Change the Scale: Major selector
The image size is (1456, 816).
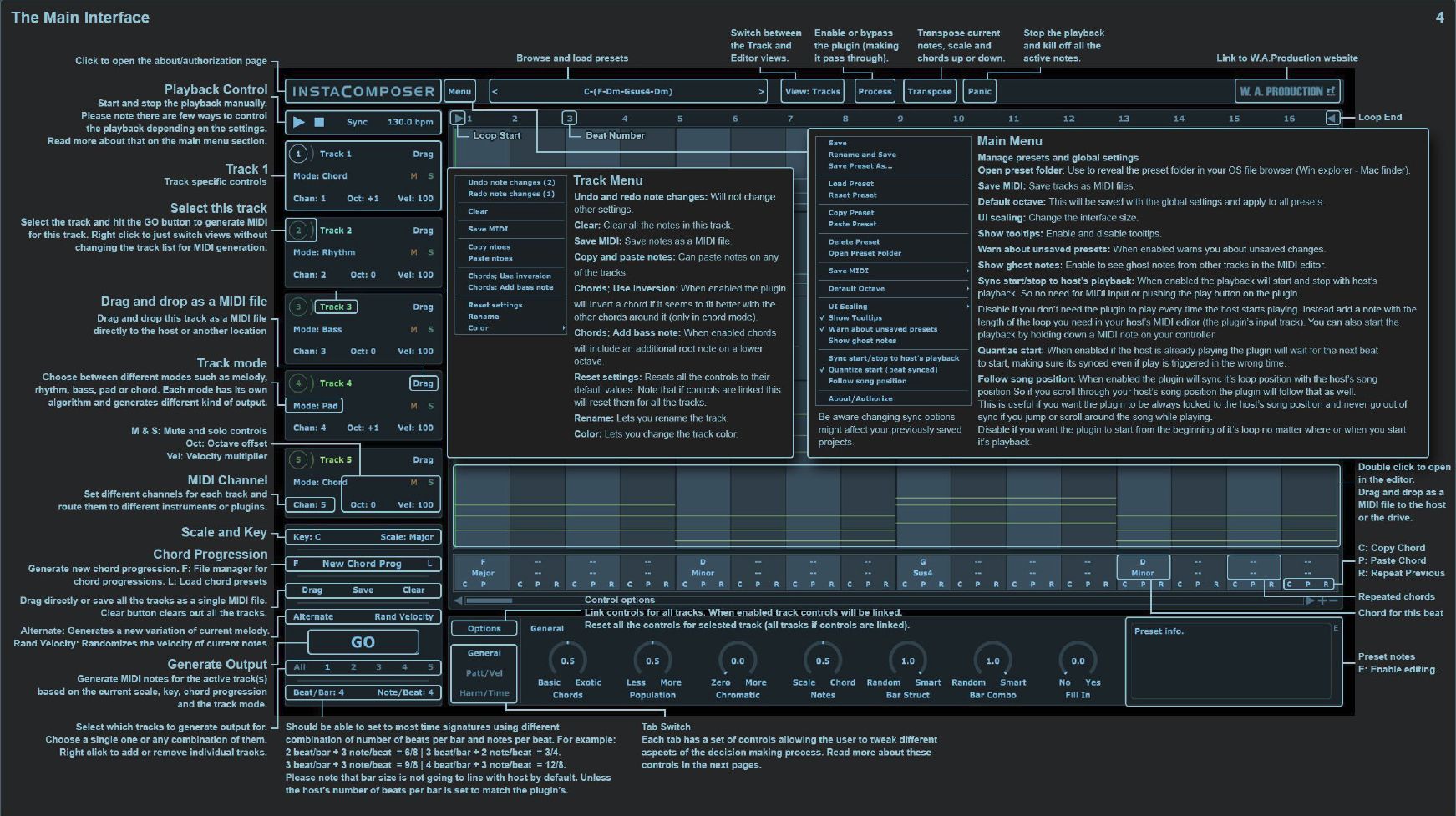407,537
